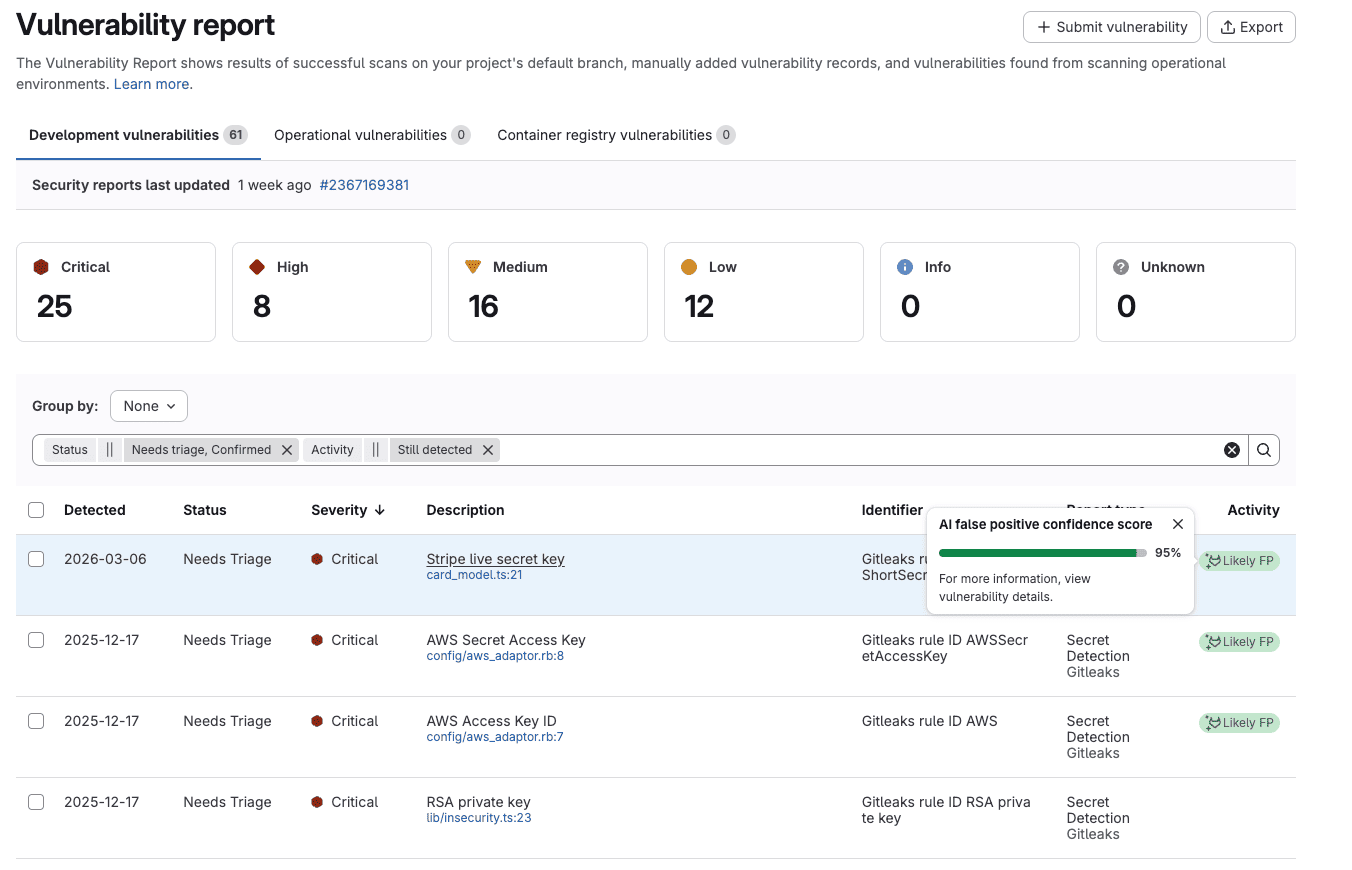Check the checkbox for the Stripe live secret key row

click(x=36, y=559)
